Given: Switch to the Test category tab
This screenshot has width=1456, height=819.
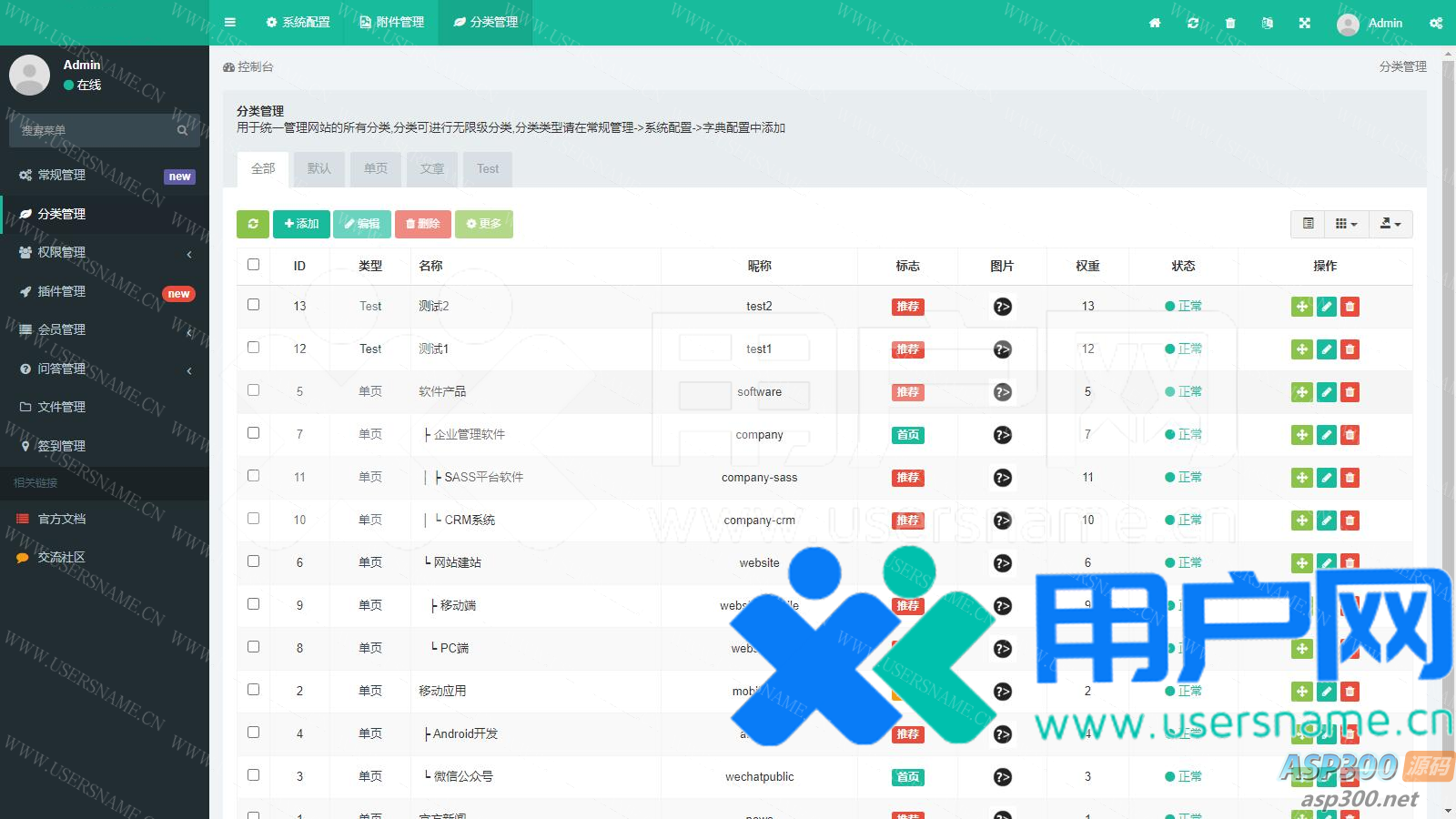Looking at the screenshot, I should tap(488, 168).
